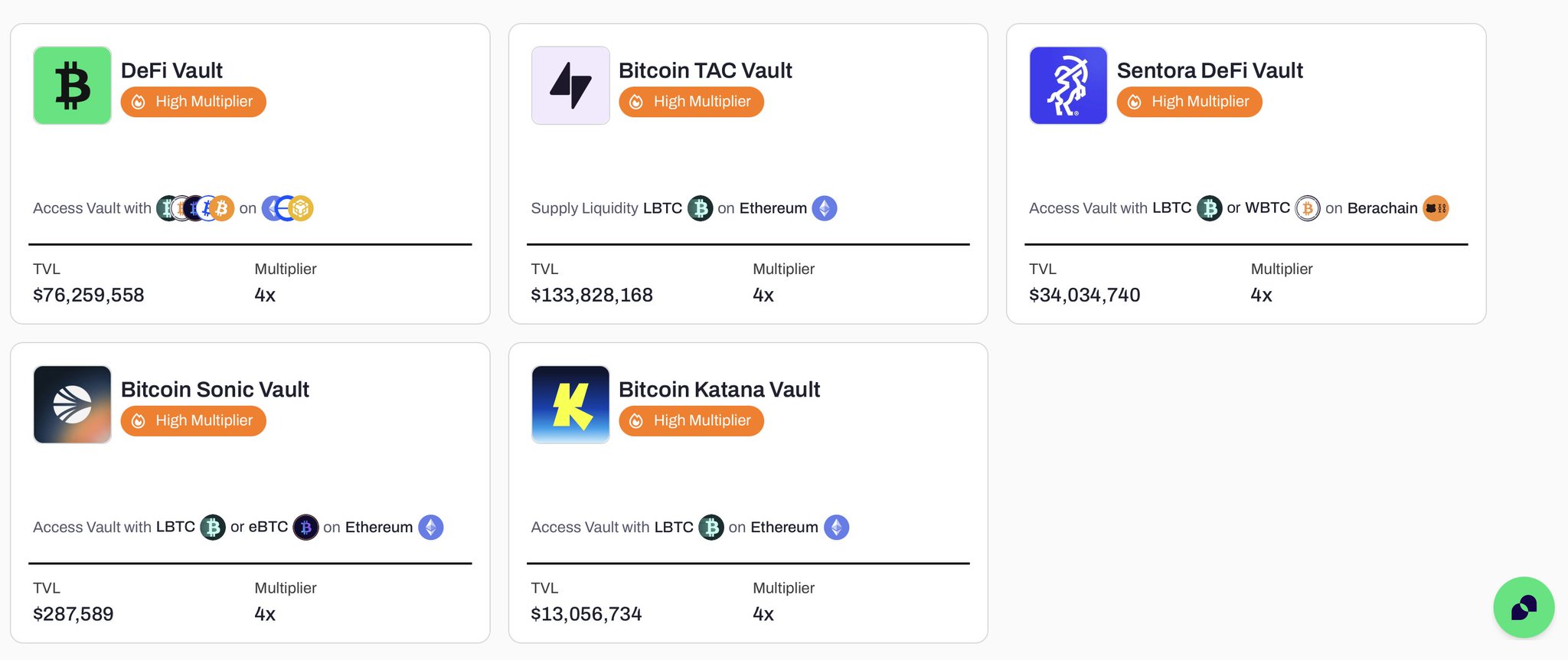Click the Berachain bear icon

tap(1436, 208)
